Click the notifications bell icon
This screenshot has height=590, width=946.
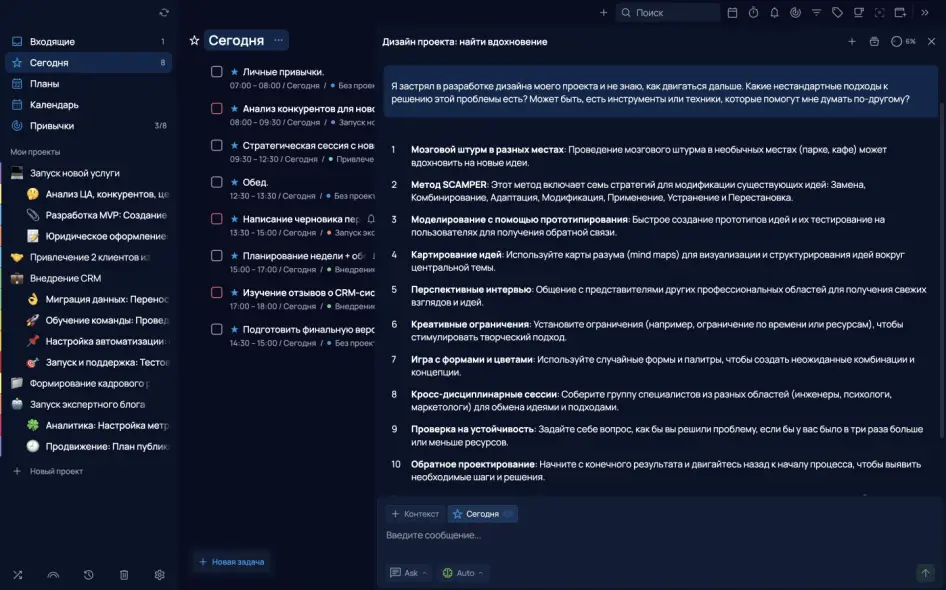click(x=774, y=13)
